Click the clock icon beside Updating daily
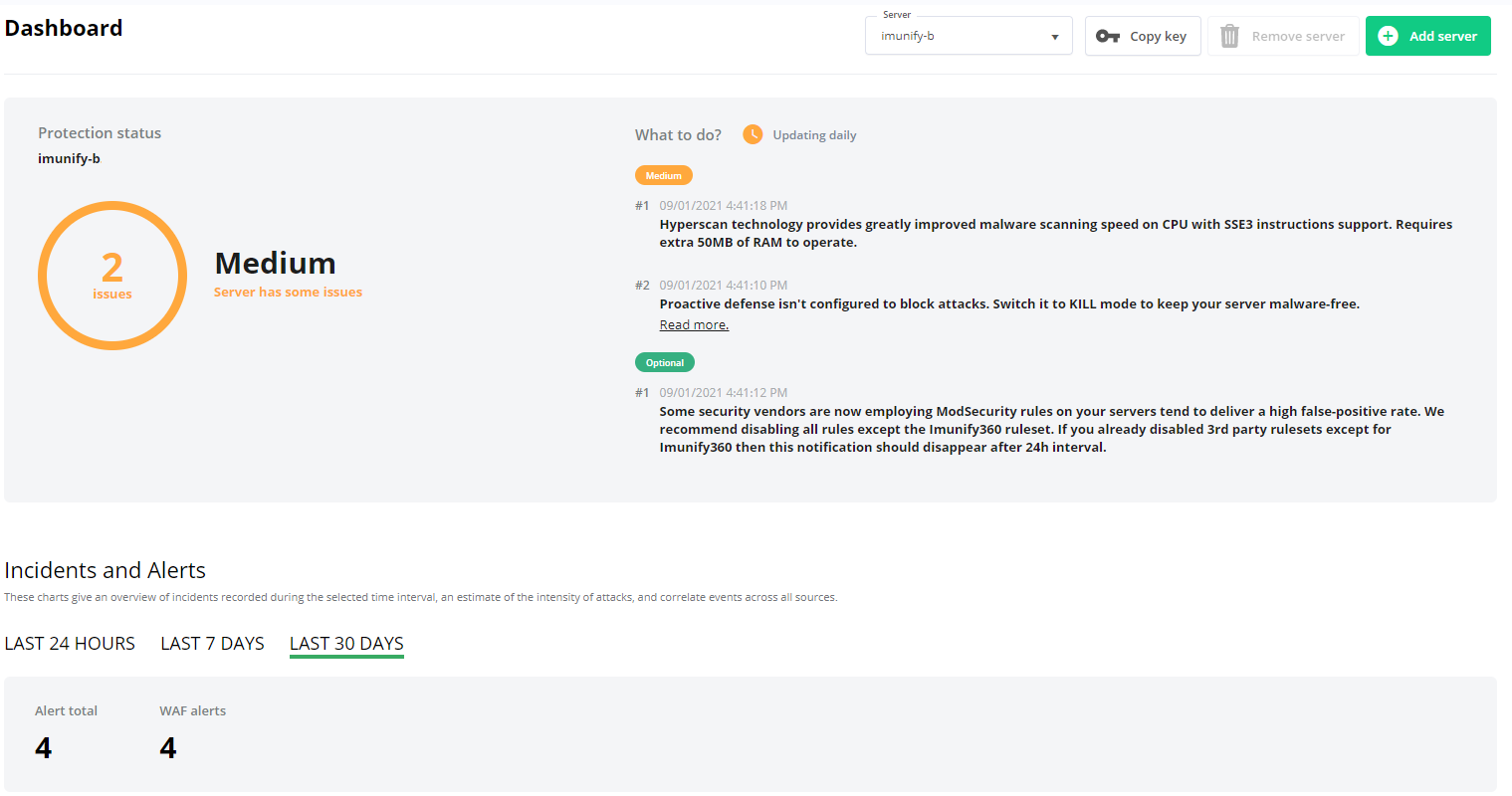The width and height of the screenshot is (1512, 796). (753, 133)
